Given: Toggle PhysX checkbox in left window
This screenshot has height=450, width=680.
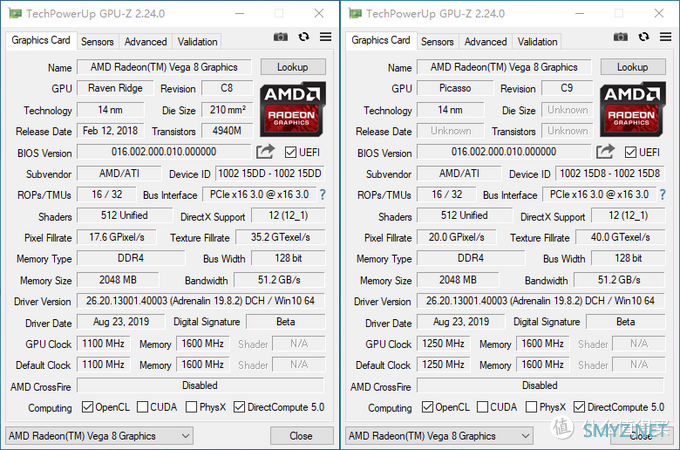Looking at the screenshot, I should [191, 407].
